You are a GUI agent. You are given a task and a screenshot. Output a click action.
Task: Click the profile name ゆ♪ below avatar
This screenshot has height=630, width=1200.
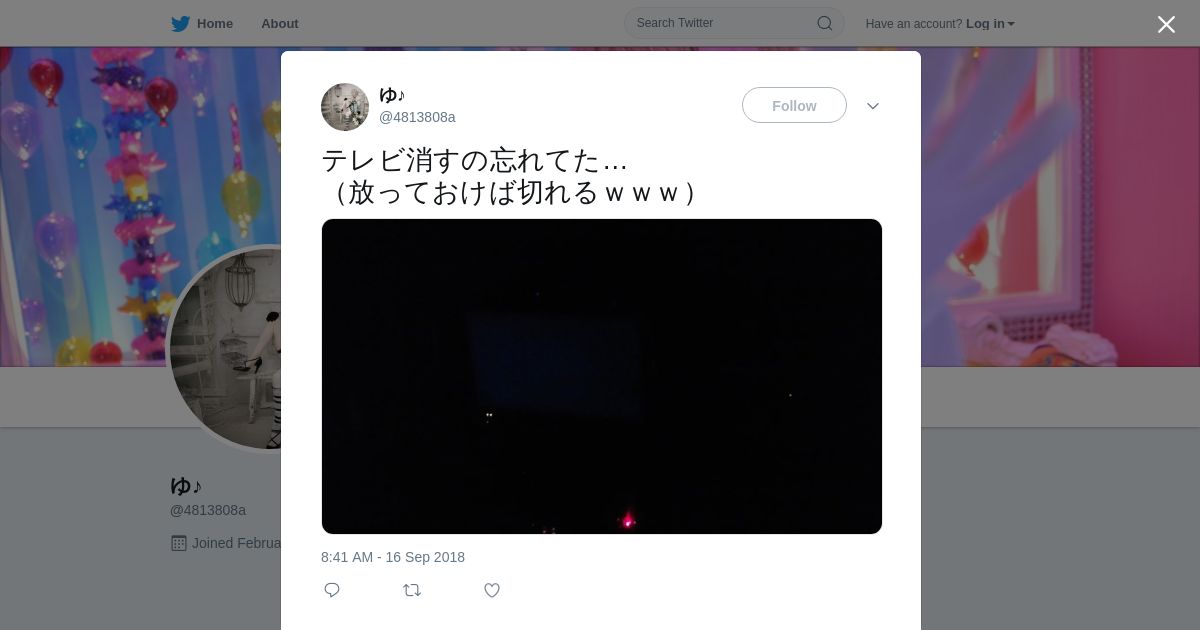(x=186, y=486)
